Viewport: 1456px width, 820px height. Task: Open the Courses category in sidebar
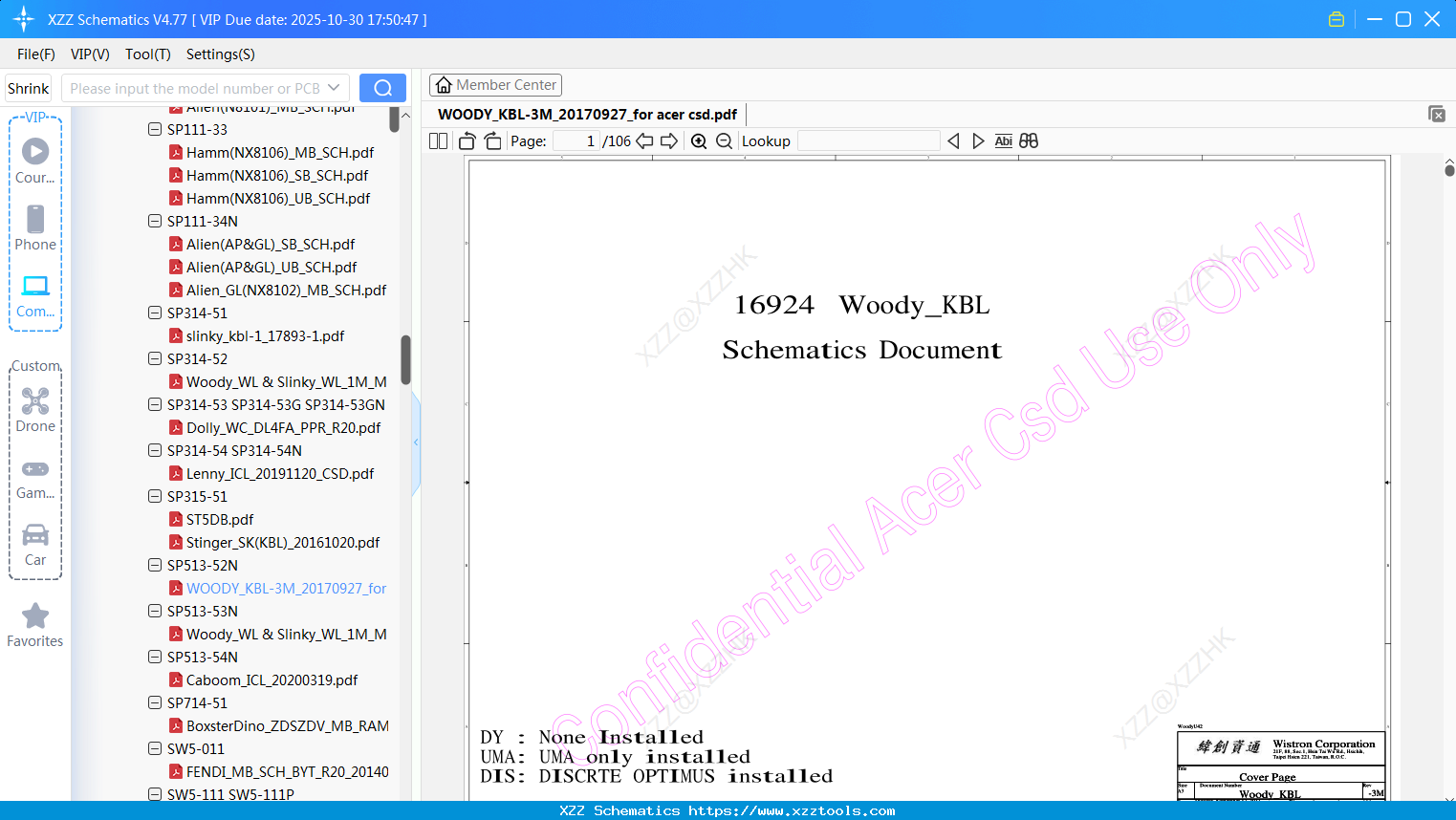click(x=35, y=161)
